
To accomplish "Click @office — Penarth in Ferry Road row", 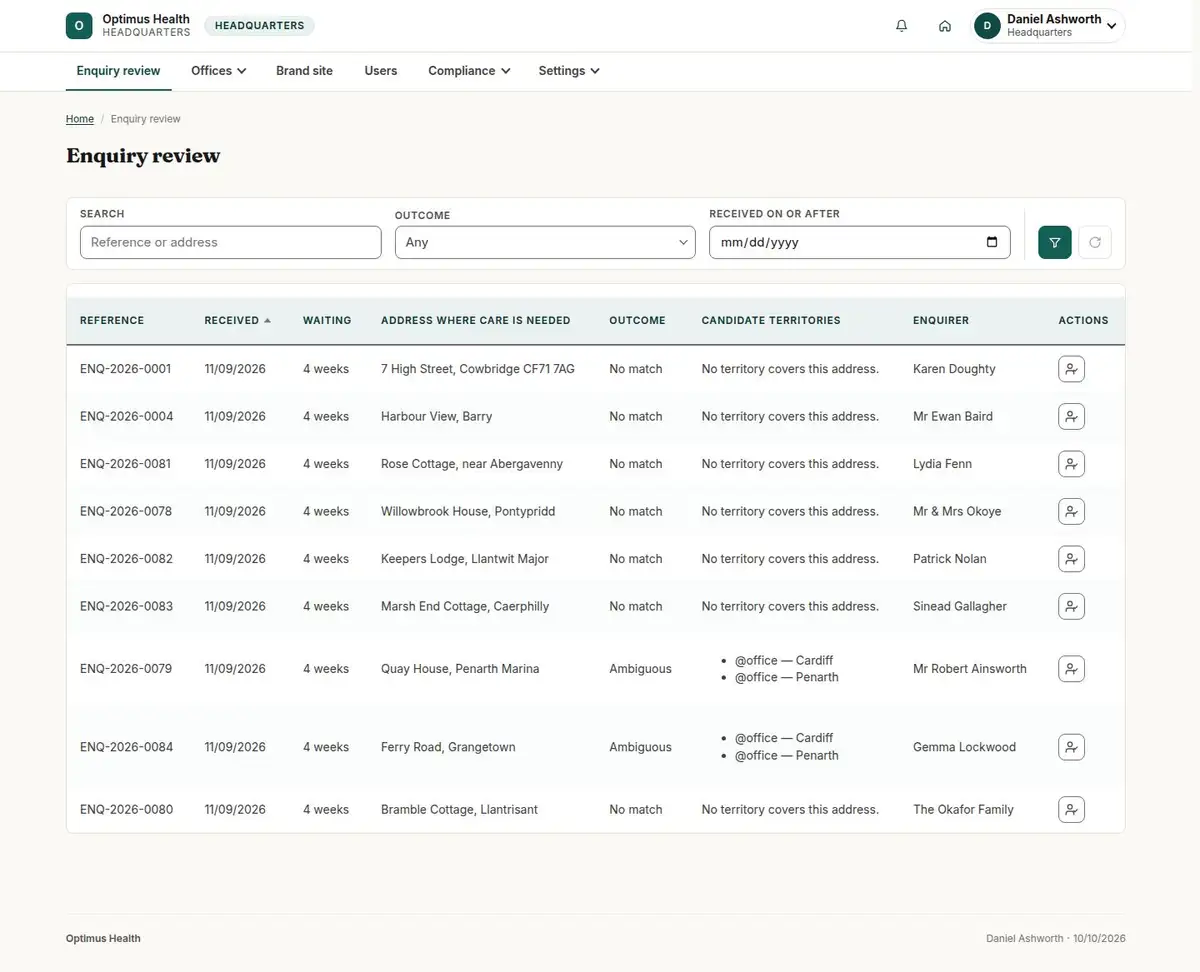I will 787,755.
